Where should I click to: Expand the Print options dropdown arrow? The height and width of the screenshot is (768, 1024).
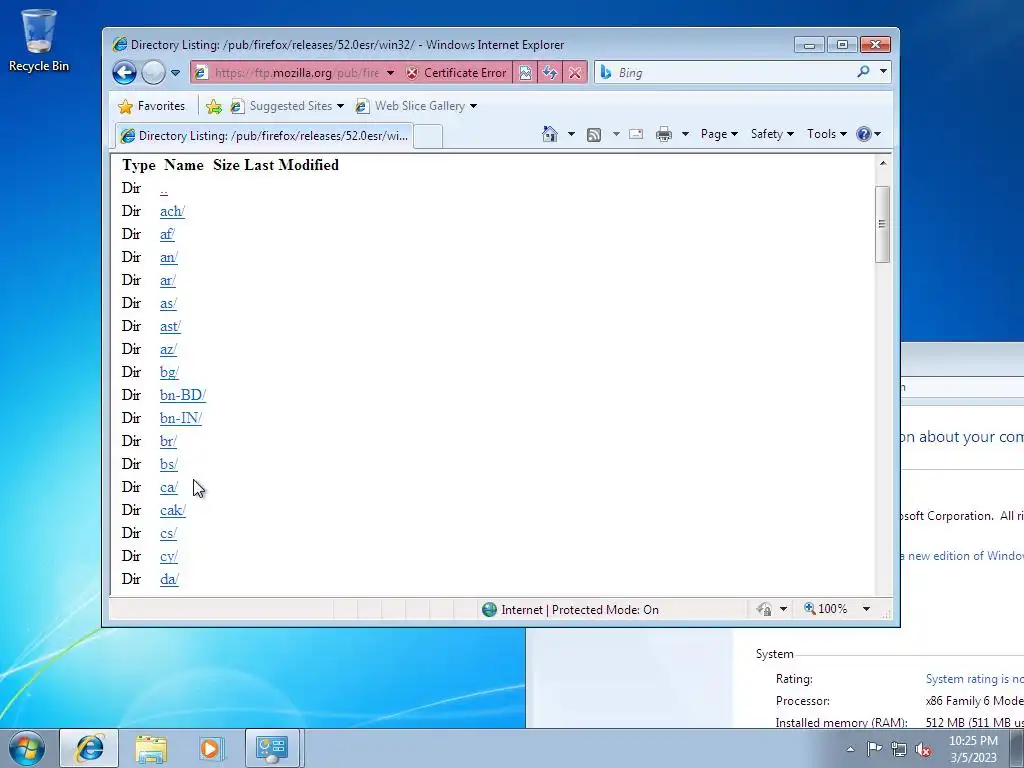click(x=685, y=134)
